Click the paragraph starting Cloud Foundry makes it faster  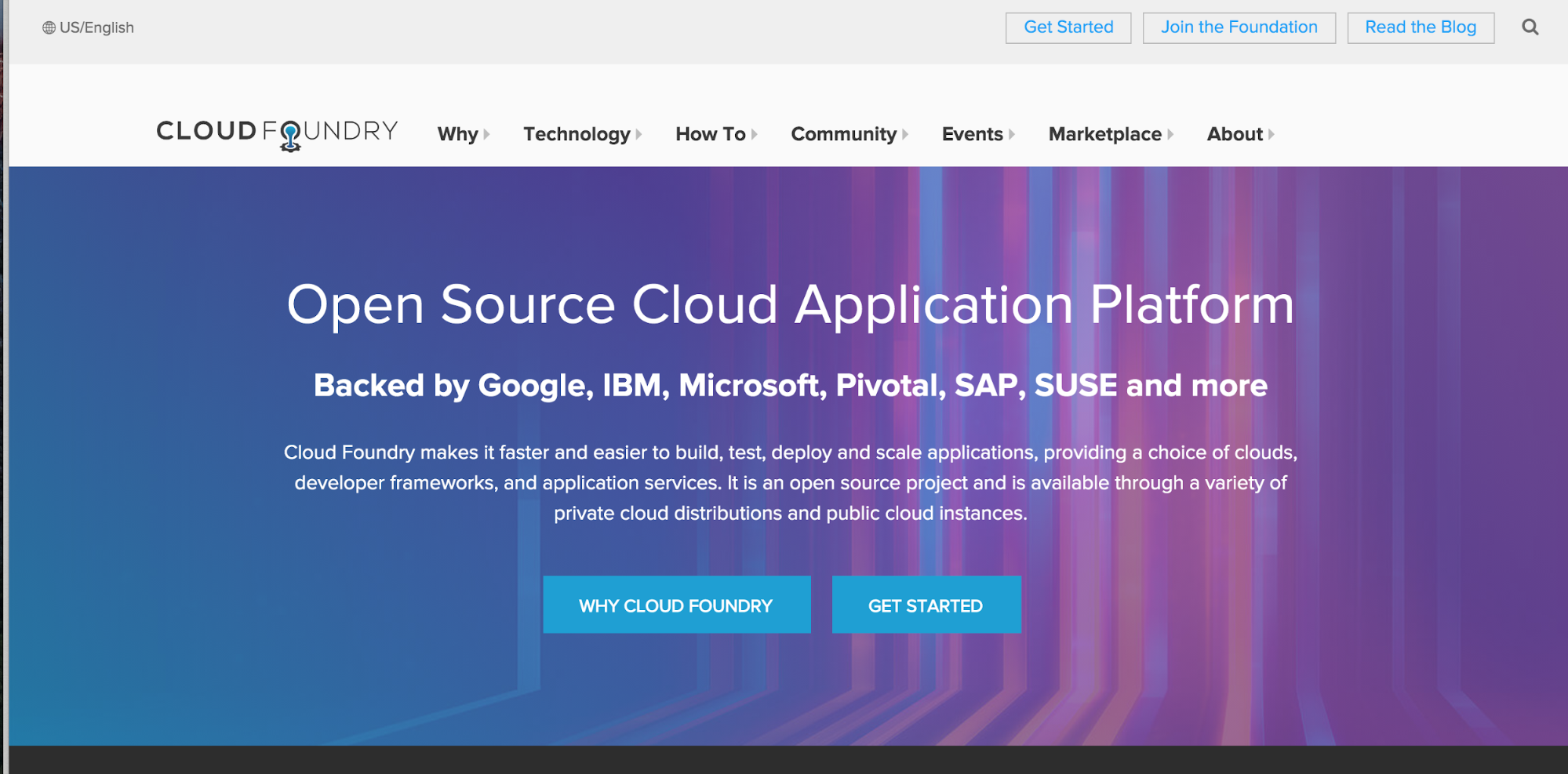click(x=790, y=482)
